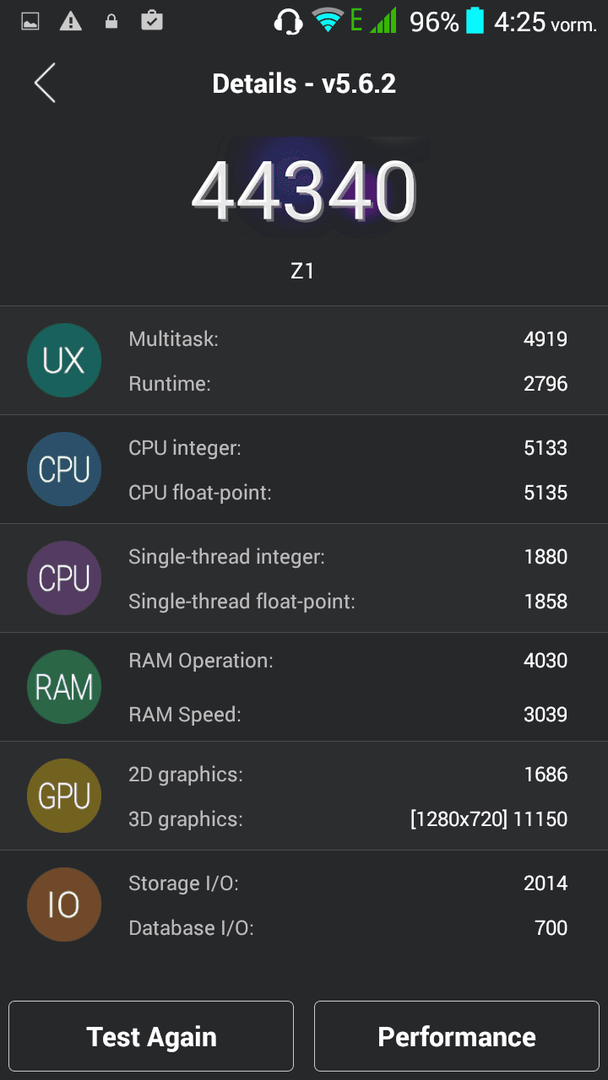
Task: Select the purple CPU single-thread icon
Action: (64, 578)
